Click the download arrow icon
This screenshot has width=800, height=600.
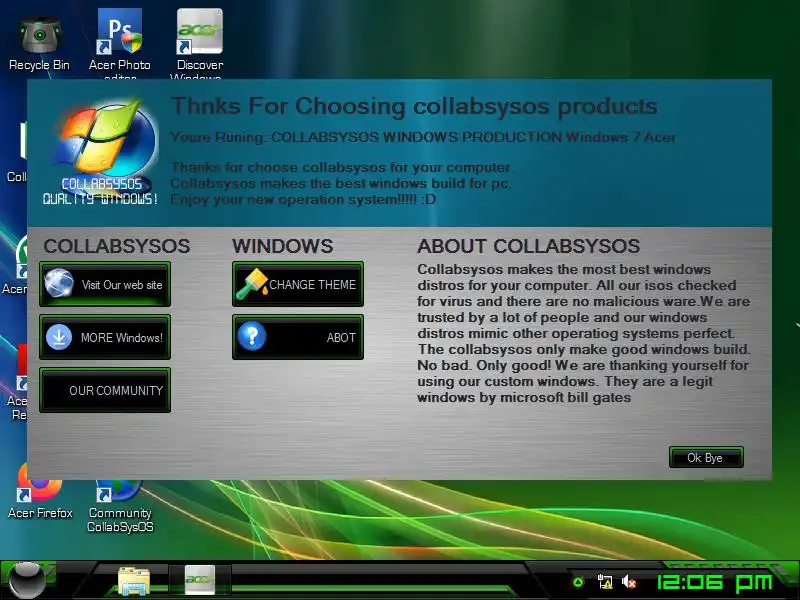pos(59,337)
